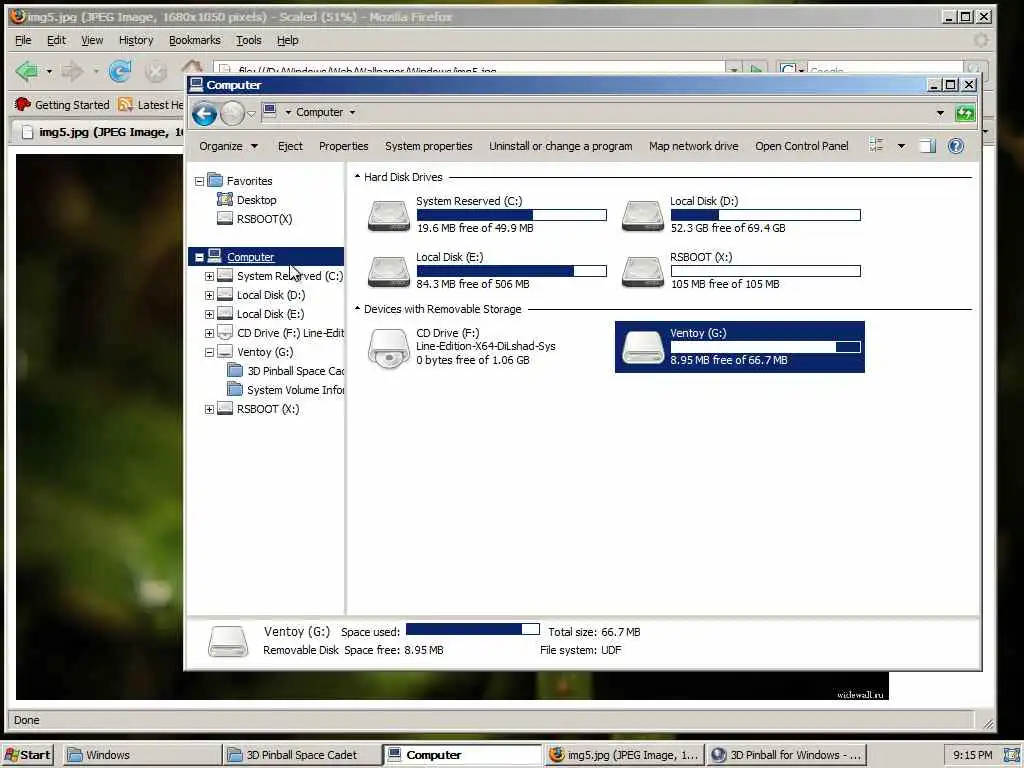Open Firefox Edit menu

[x=56, y=40]
